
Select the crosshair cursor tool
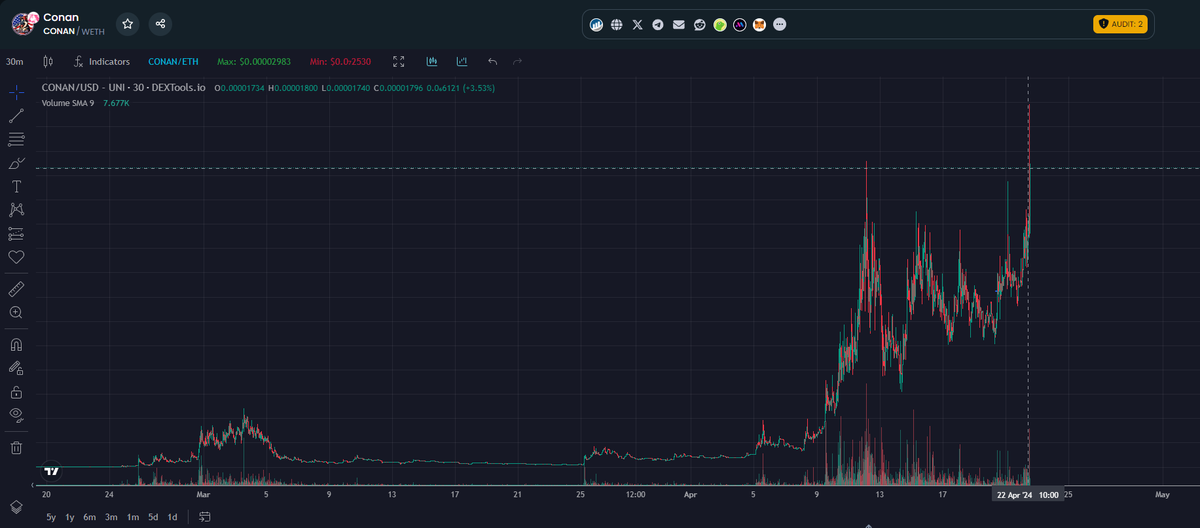(16, 93)
